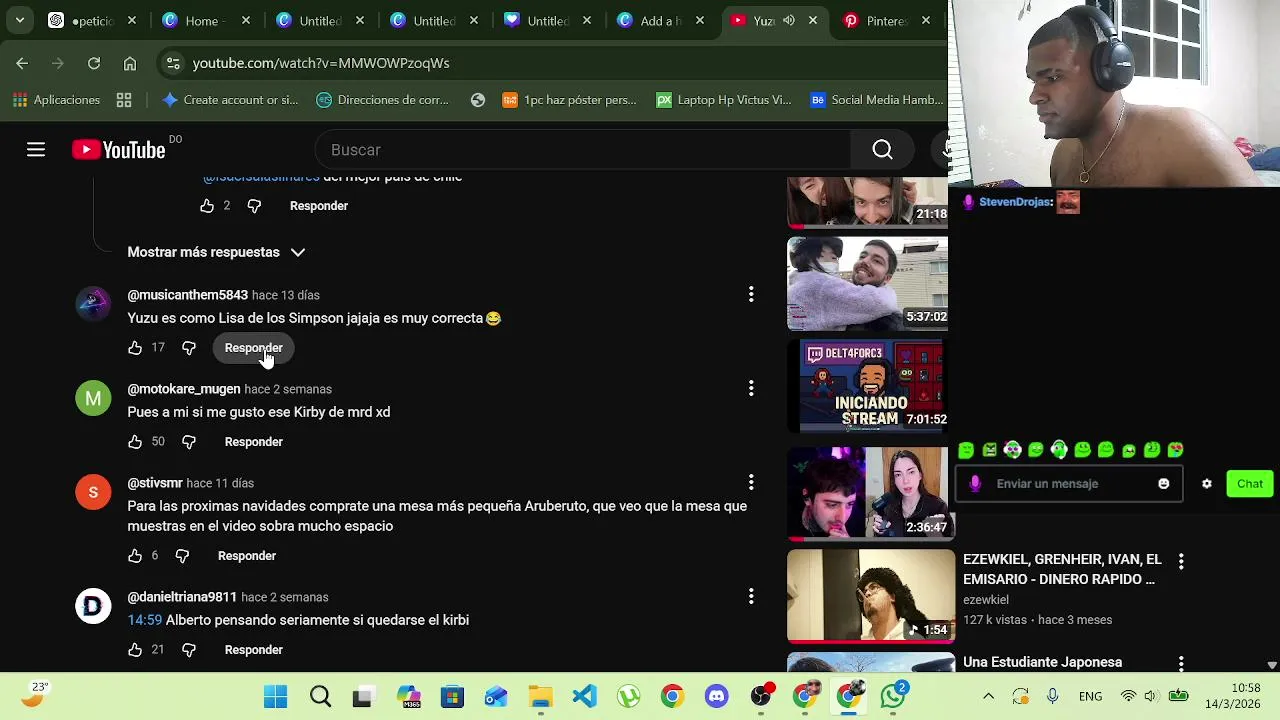Open uTorrent from the taskbar
The image size is (1280, 720).
(629, 696)
